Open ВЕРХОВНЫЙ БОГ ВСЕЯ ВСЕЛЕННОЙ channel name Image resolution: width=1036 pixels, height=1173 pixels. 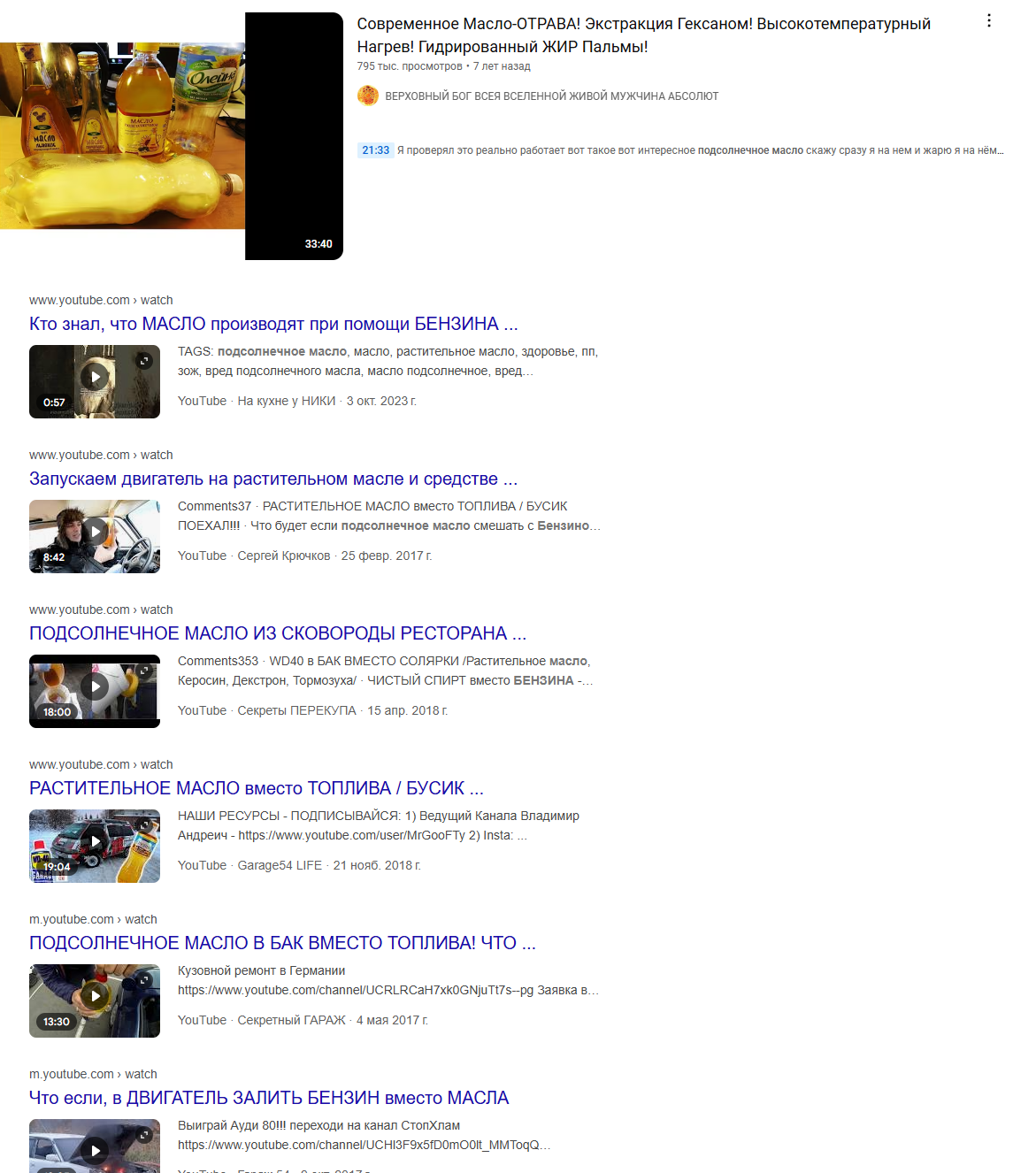551,96
